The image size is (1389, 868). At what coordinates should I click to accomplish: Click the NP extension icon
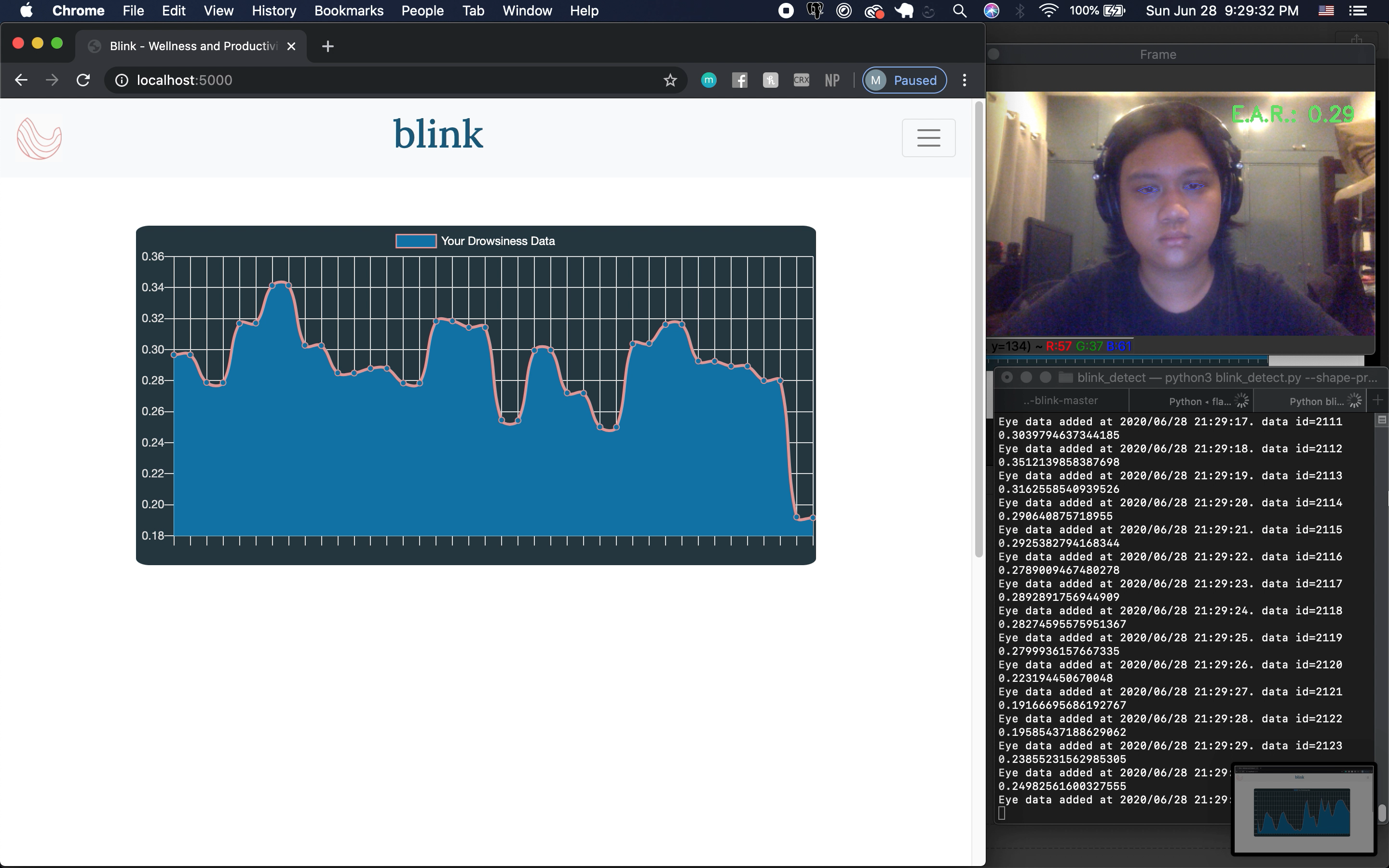[x=831, y=81]
